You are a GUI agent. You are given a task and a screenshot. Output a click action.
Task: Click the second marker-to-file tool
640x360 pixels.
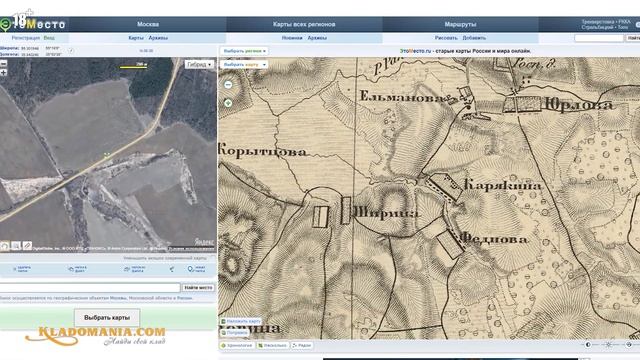[78, 269]
